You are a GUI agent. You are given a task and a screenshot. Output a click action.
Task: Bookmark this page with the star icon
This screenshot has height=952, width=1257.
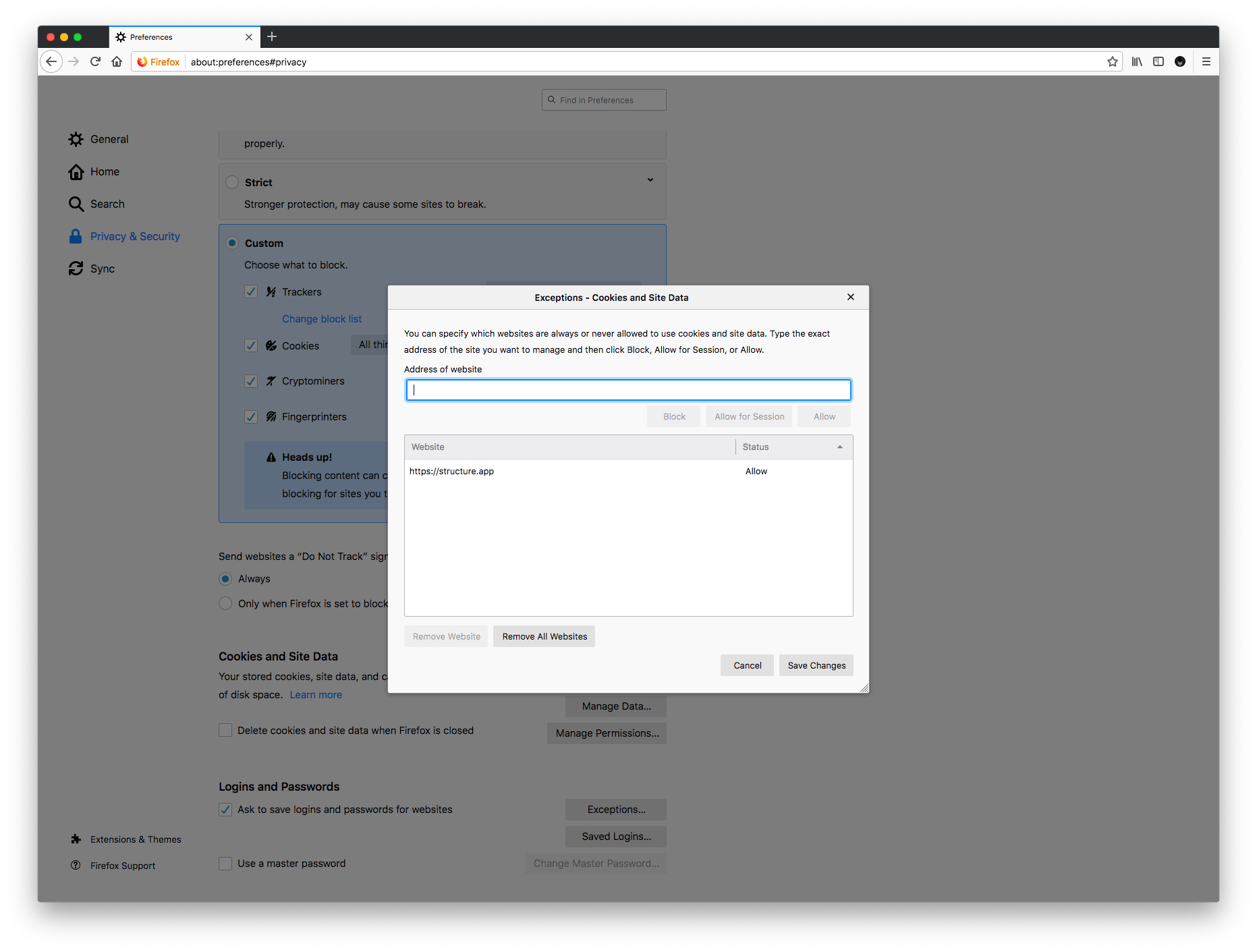(1113, 61)
